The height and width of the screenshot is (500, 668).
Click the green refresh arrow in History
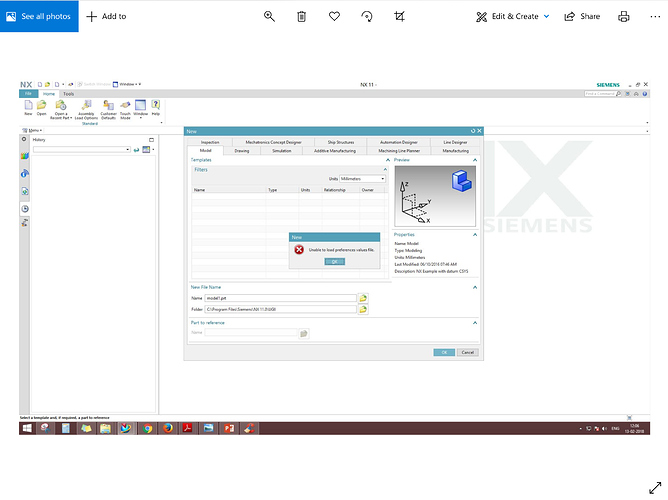tap(136, 150)
